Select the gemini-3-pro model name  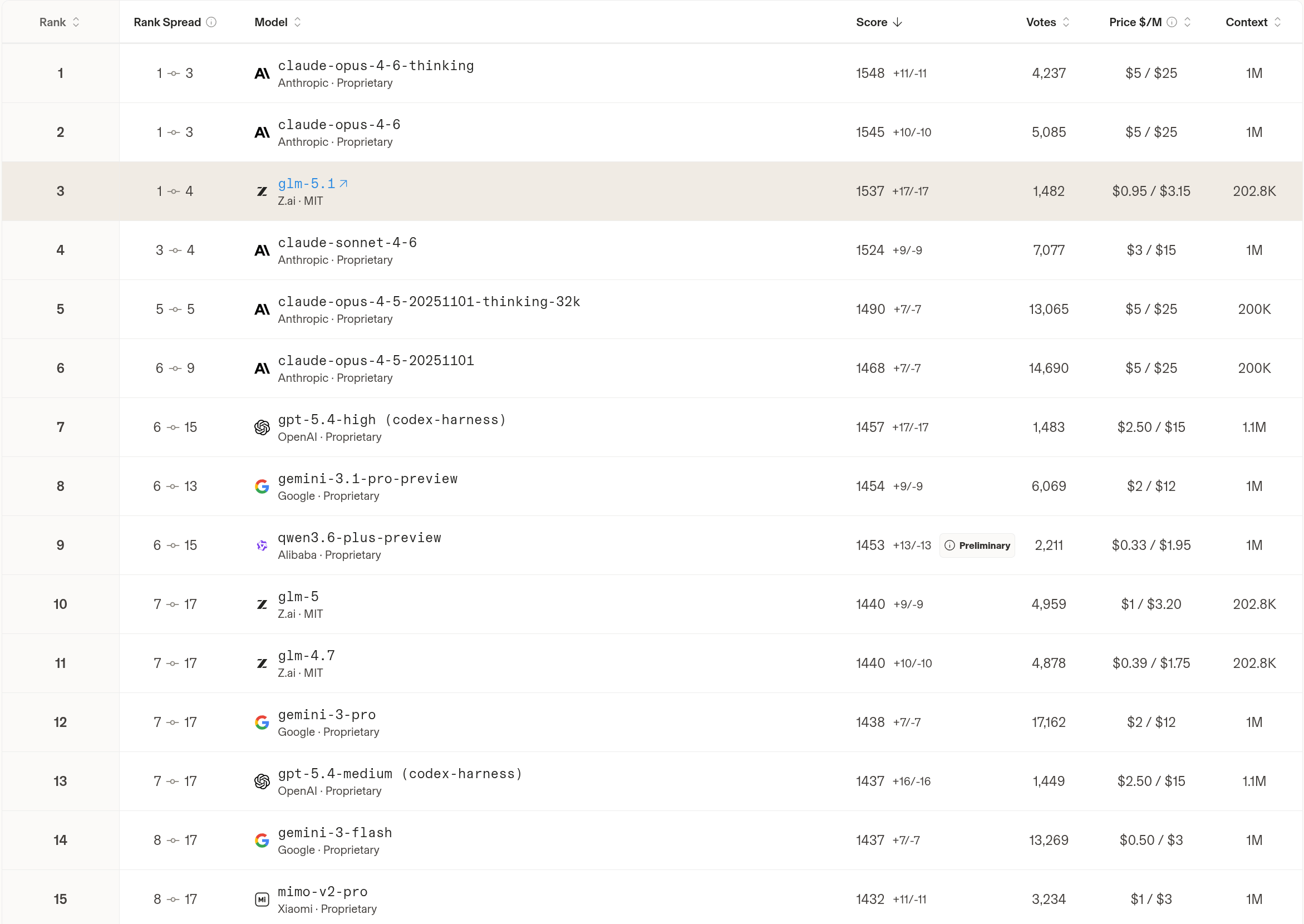click(327, 715)
